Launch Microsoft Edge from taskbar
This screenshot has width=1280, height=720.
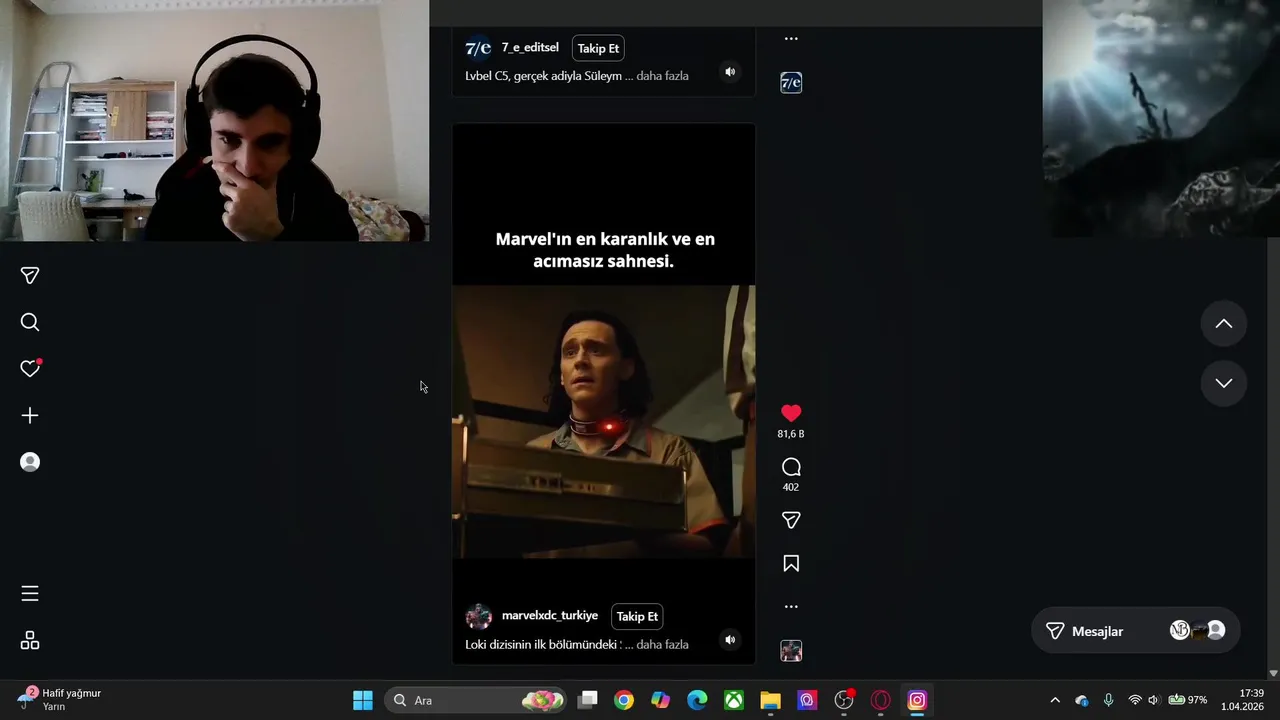pos(697,700)
